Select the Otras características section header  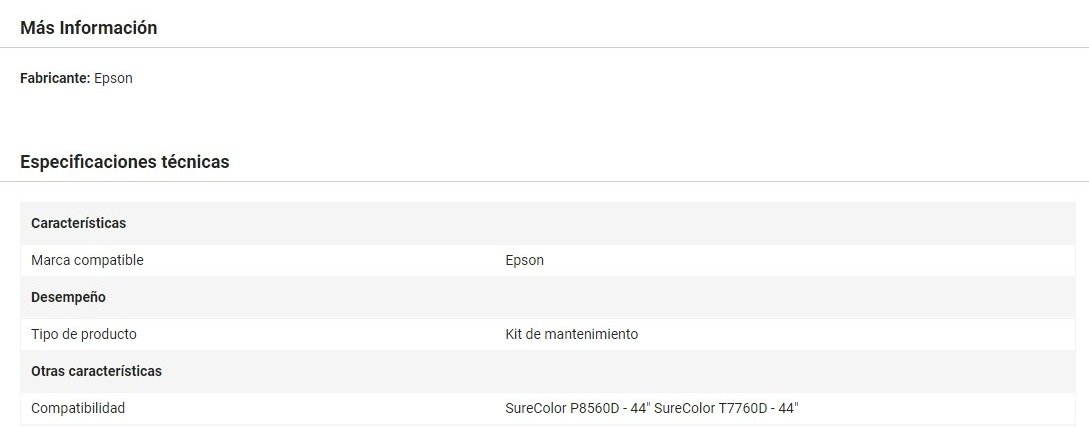point(97,371)
